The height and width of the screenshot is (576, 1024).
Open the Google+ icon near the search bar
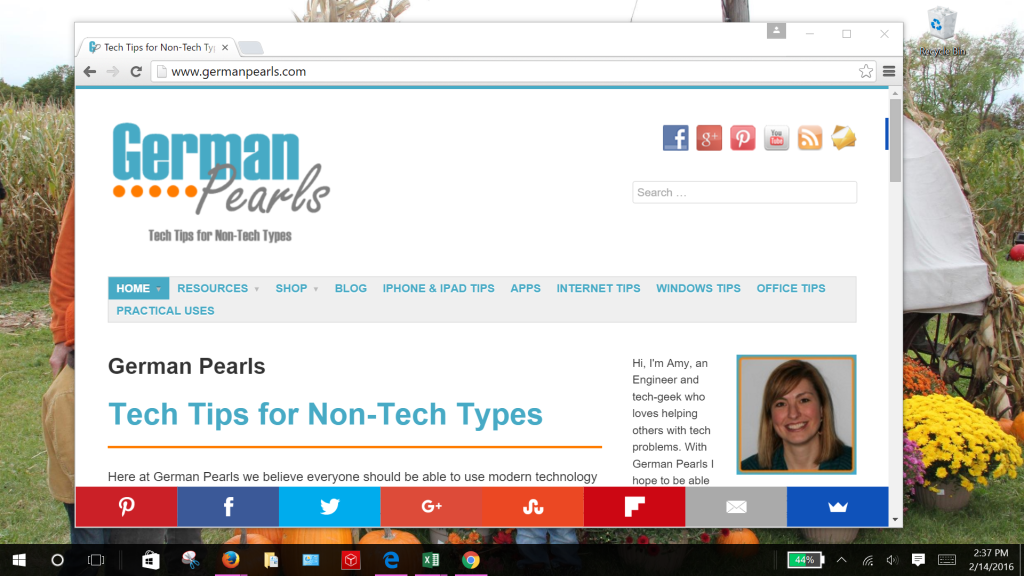709,137
